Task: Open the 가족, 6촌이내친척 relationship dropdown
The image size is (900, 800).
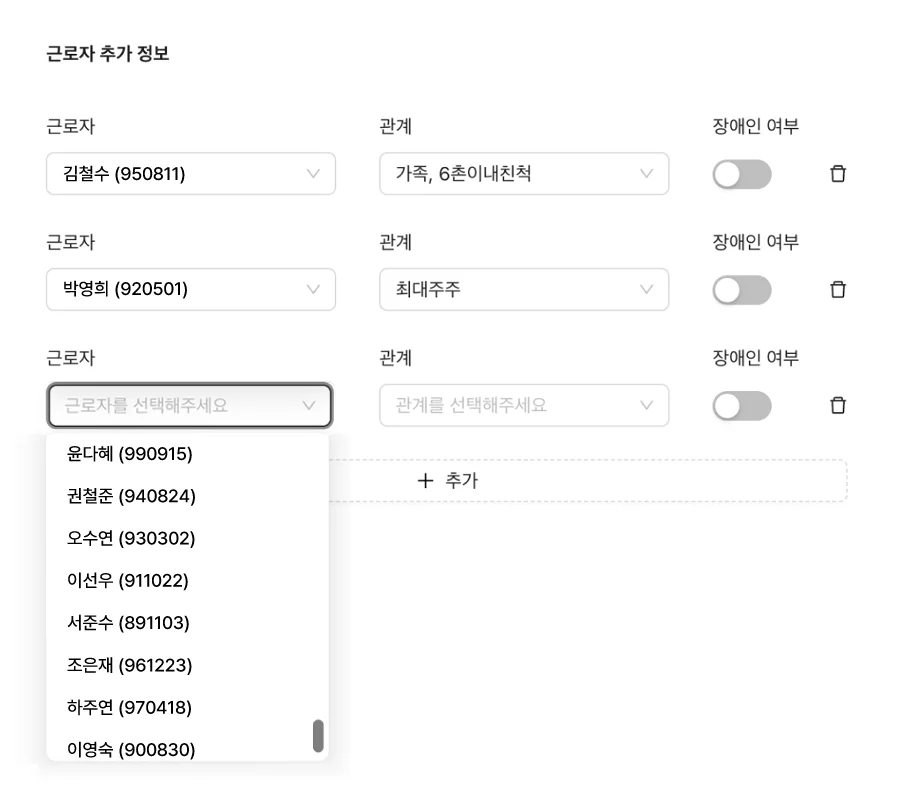Action: coord(524,173)
